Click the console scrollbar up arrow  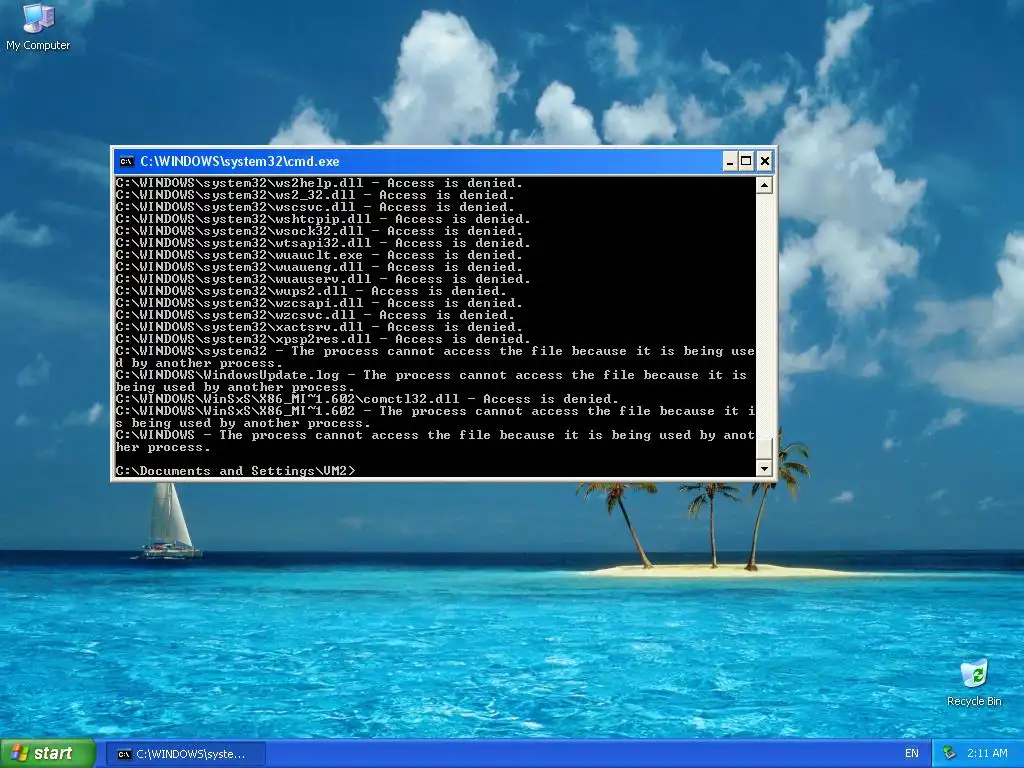764,185
